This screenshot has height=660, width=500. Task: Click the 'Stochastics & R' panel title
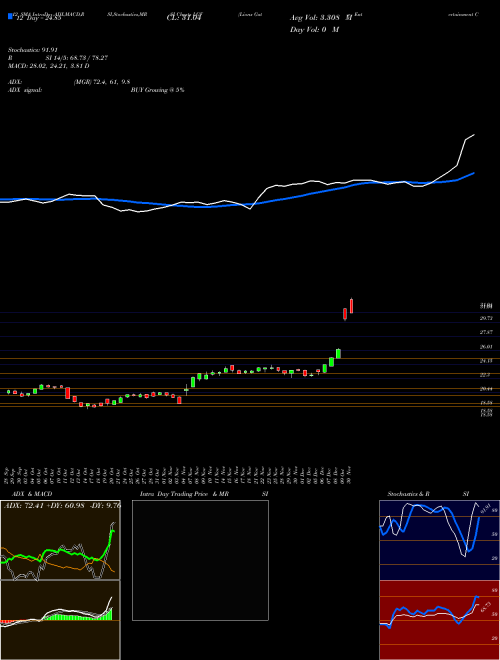[409, 494]
